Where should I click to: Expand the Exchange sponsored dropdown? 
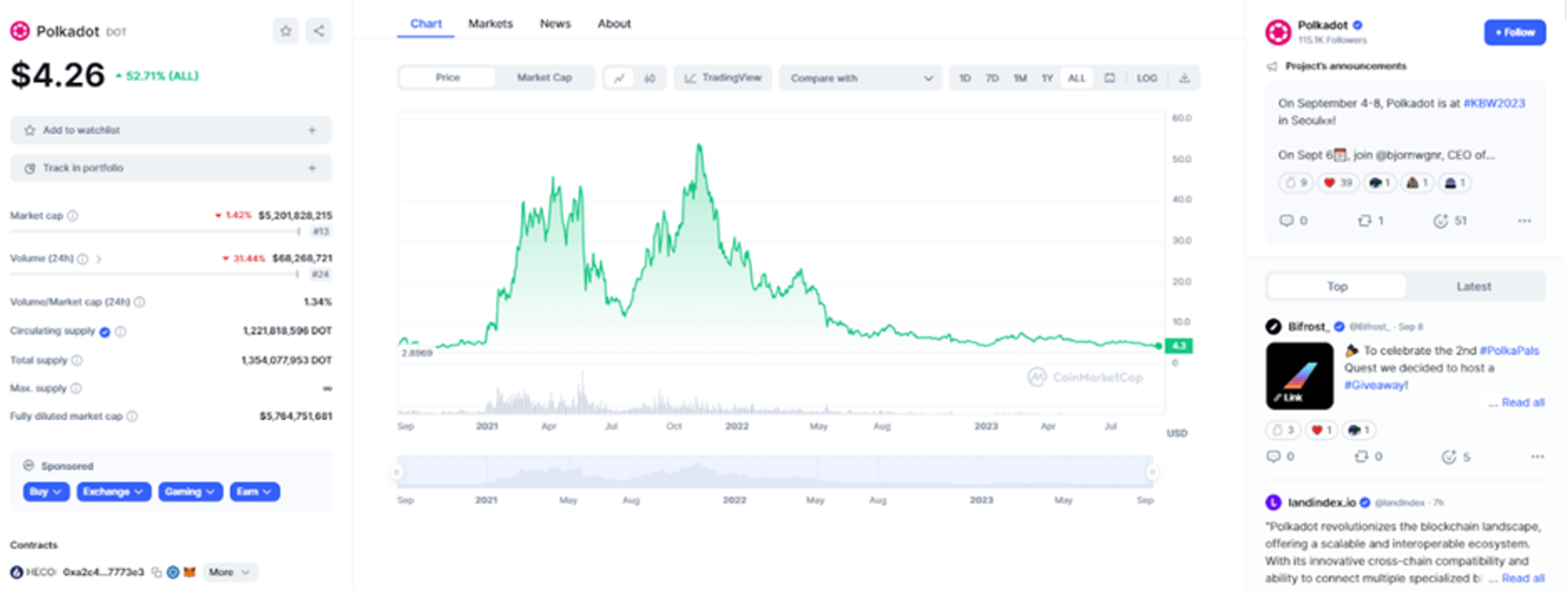[113, 492]
